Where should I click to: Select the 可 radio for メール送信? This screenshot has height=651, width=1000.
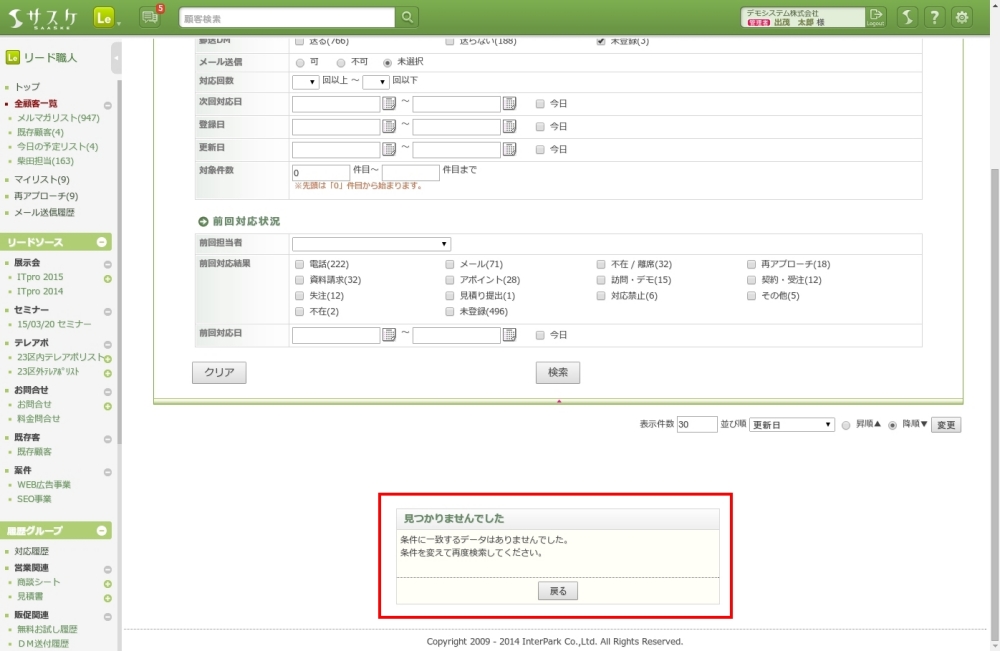300,62
